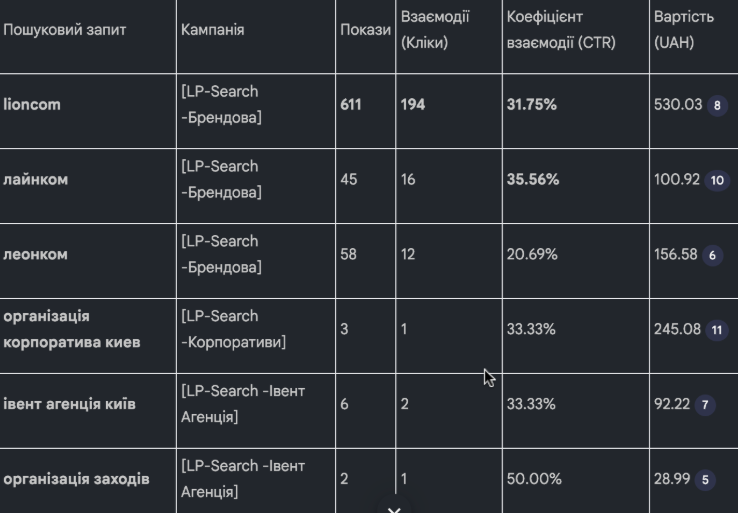Select the Кампанія column header
738x513 pixels.
[x=212, y=30]
